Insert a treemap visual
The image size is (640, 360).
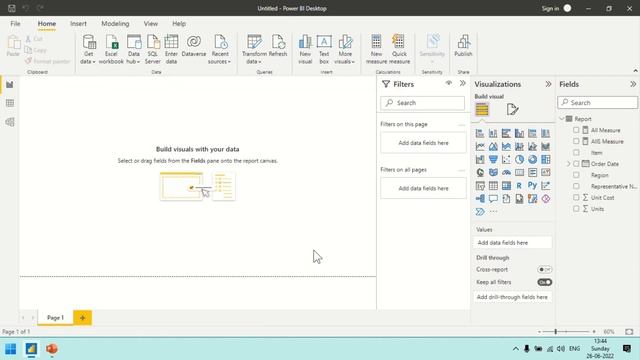pyautogui.click(x=545, y=159)
